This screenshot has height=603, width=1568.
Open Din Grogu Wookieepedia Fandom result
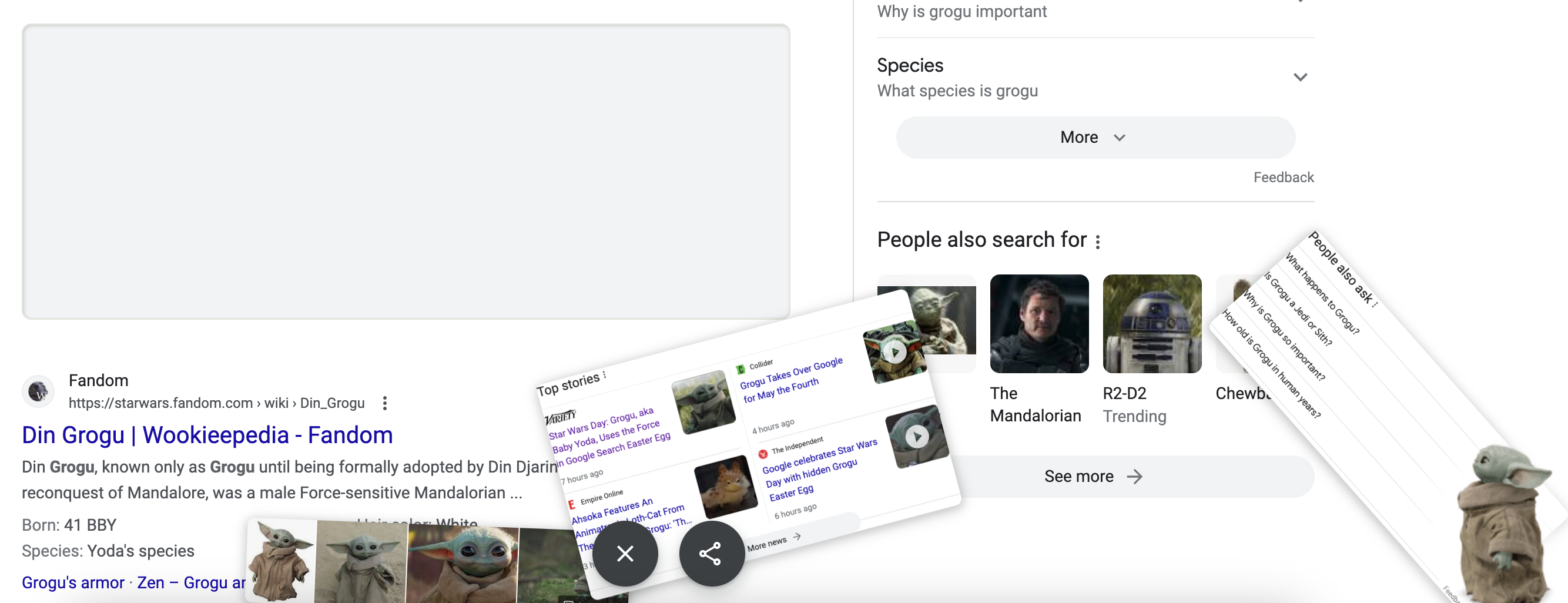click(x=207, y=434)
